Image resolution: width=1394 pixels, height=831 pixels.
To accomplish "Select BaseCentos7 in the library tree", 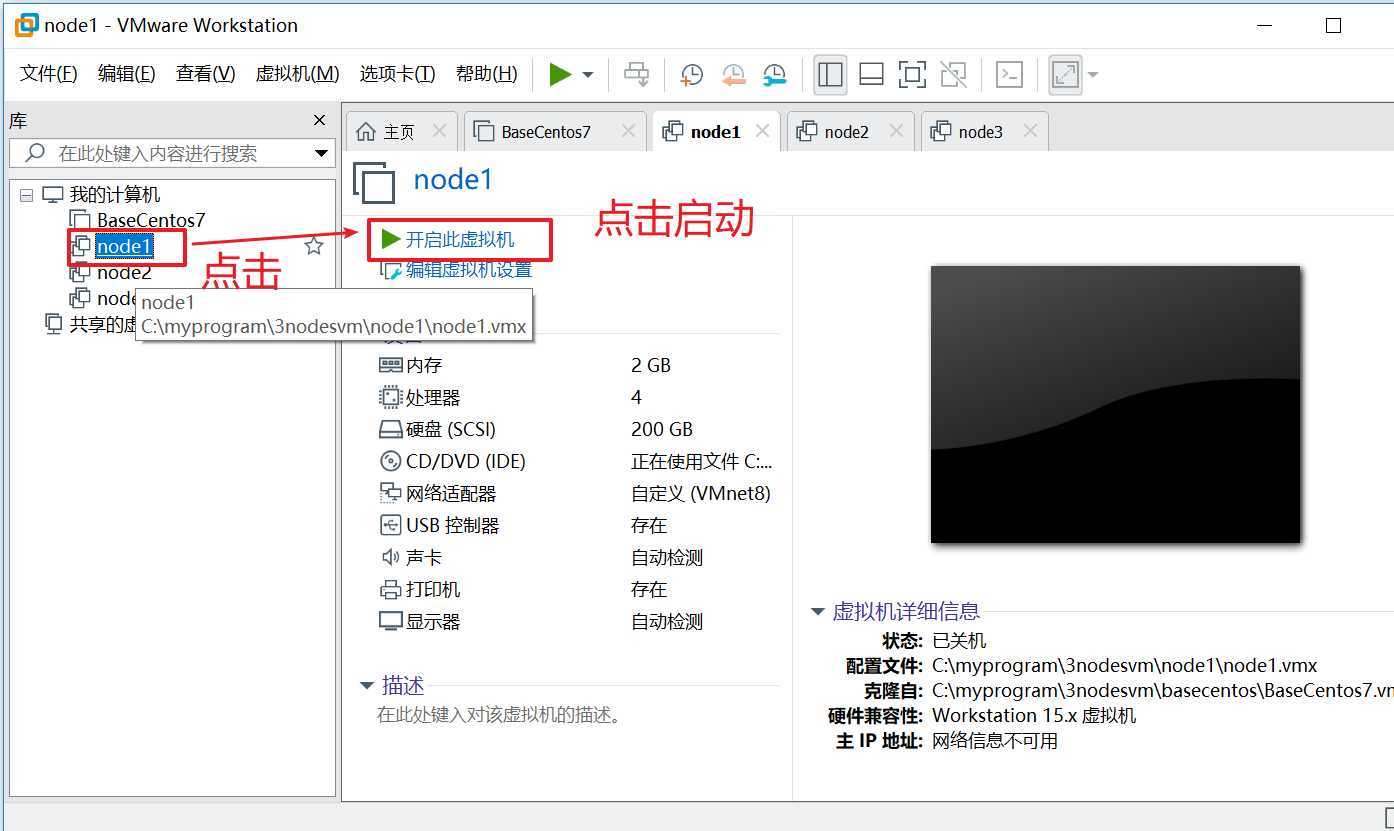I will pyautogui.click(x=151, y=220).
